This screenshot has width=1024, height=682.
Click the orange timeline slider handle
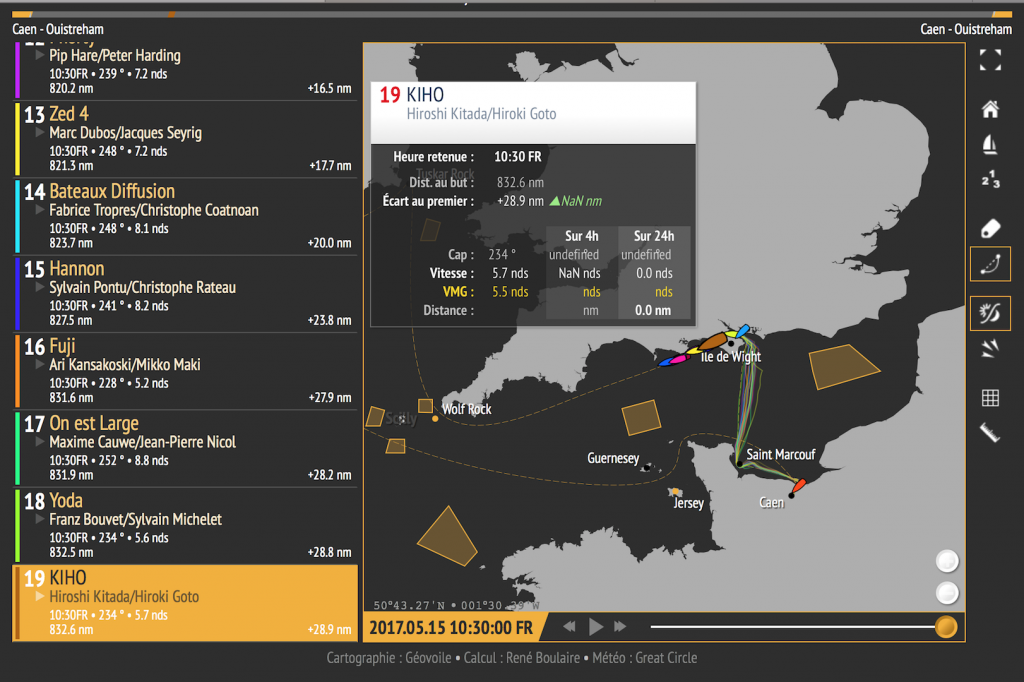point(946,626)
